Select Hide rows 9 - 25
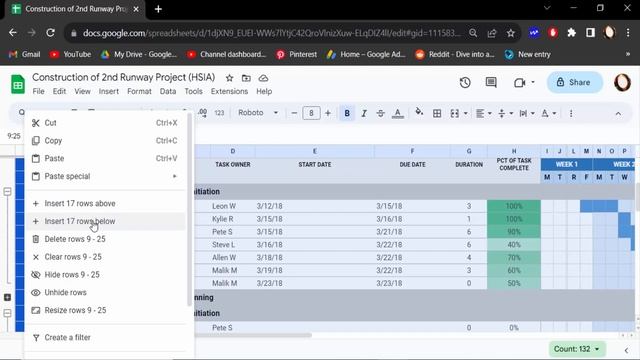The height and width of the screenshot is (360, 640). tap(105, 275)
